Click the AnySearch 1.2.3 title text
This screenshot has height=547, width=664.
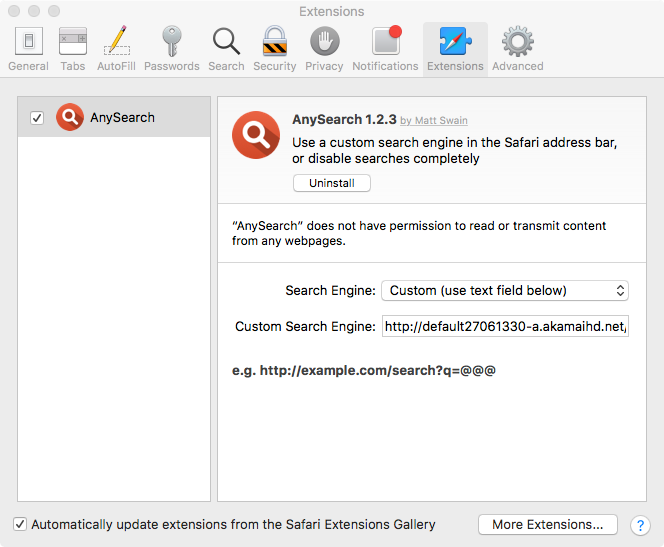(344, 119)
